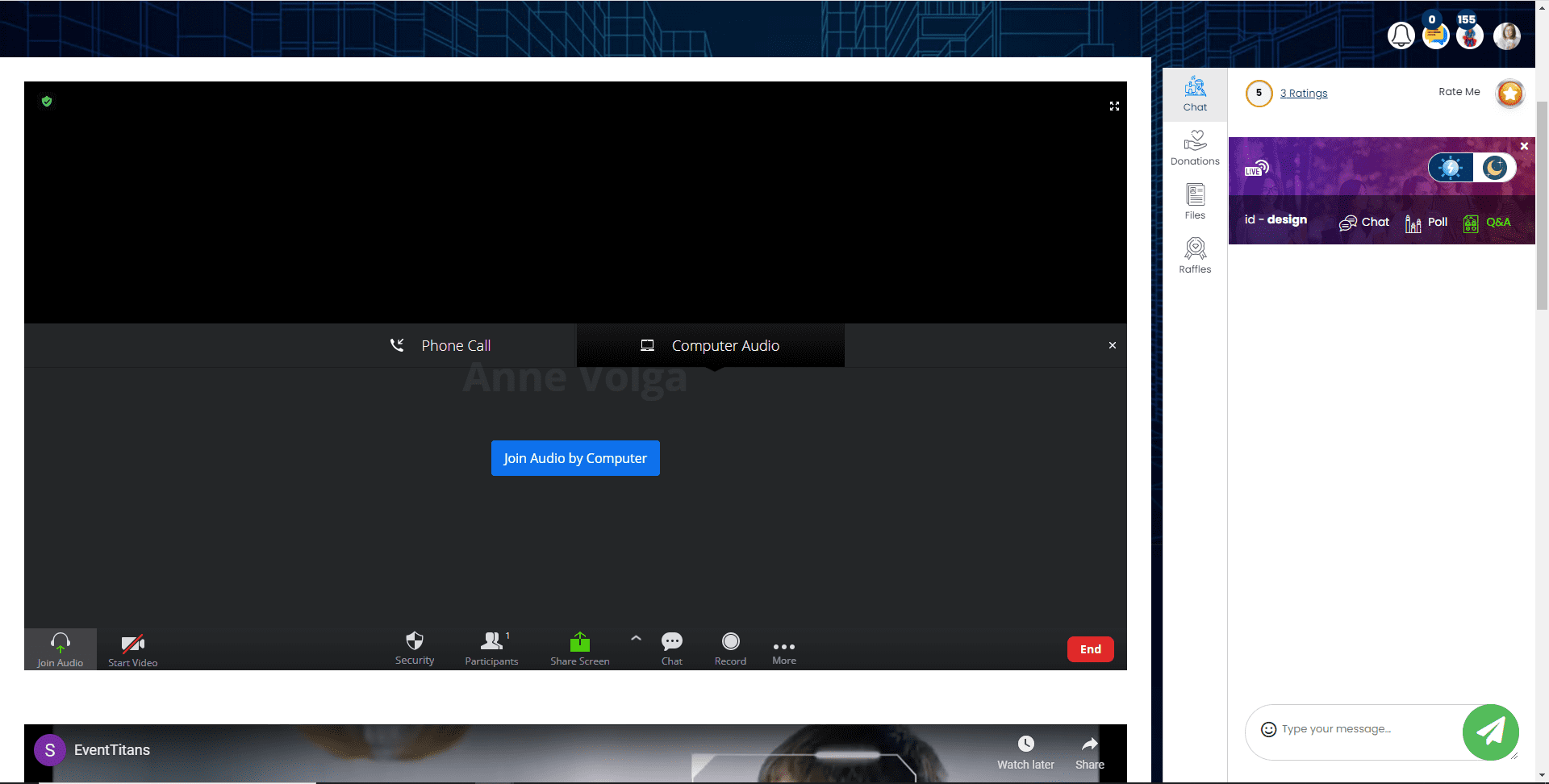Image resolution: width=1549 pixels, height=784 pixels.
Task: Switch to dark mode moon toggle
Action: [x=1495, y=168]
